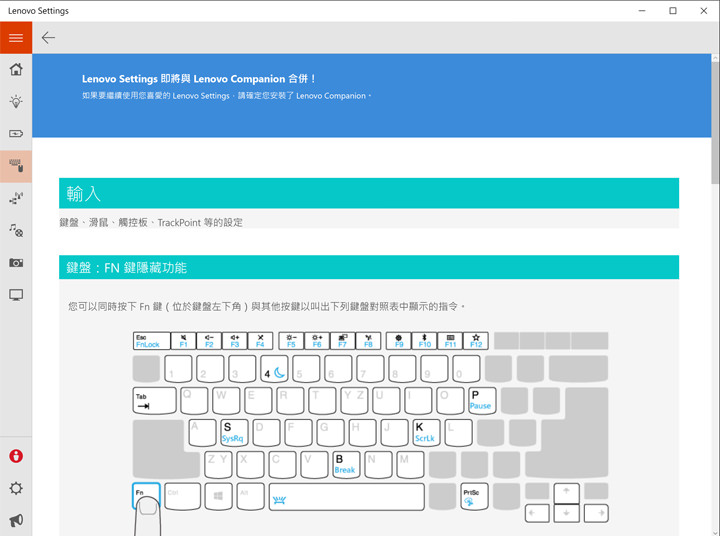
Task: Click the red info alert icon
Action: click(x=16, y=456)
